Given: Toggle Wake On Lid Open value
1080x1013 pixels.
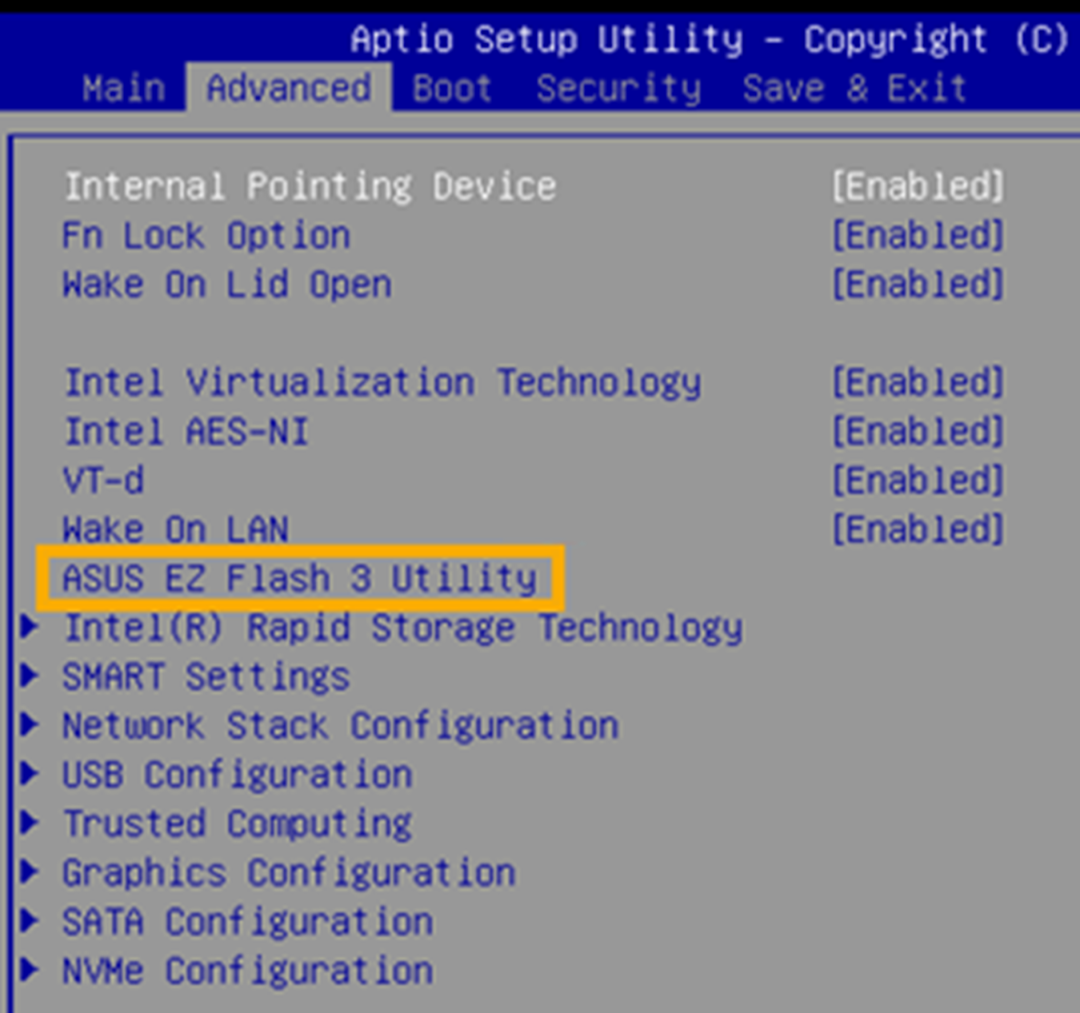Looking at the screenshot, I should [x=917, y=284].
